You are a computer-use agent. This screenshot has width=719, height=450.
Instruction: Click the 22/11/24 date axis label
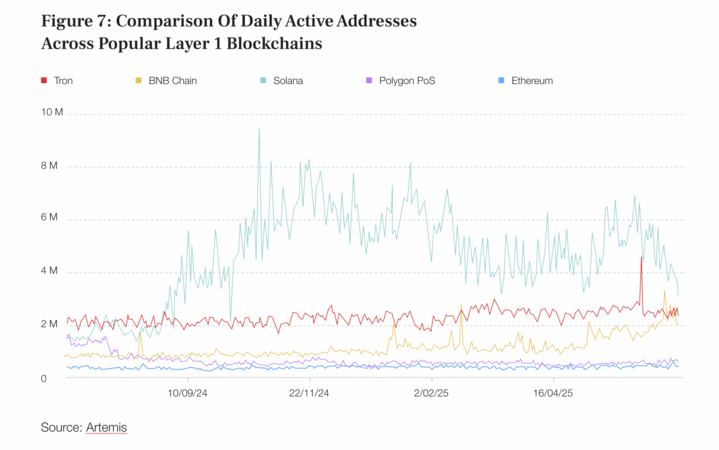[x=309, y=393]
